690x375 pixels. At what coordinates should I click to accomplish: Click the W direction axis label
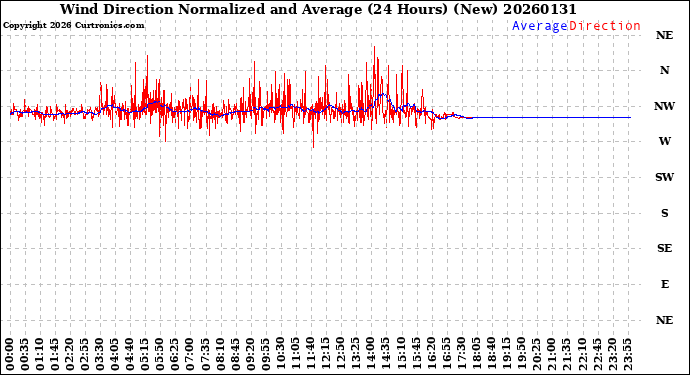[x=664, y=141]
